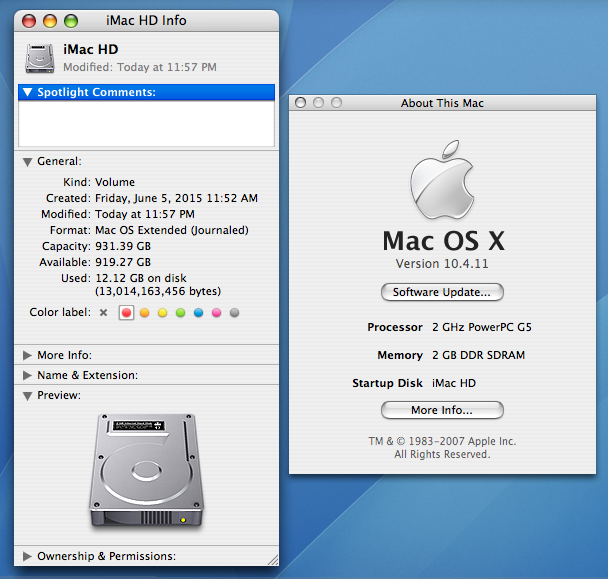The image size is (608, 579).
Task: Collapse the Spotlight Comments section
Action: pos(28,92)
